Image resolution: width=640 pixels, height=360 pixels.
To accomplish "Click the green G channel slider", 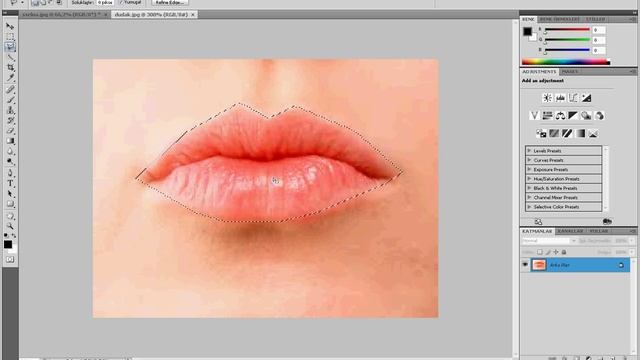I will tap(567, 40).
